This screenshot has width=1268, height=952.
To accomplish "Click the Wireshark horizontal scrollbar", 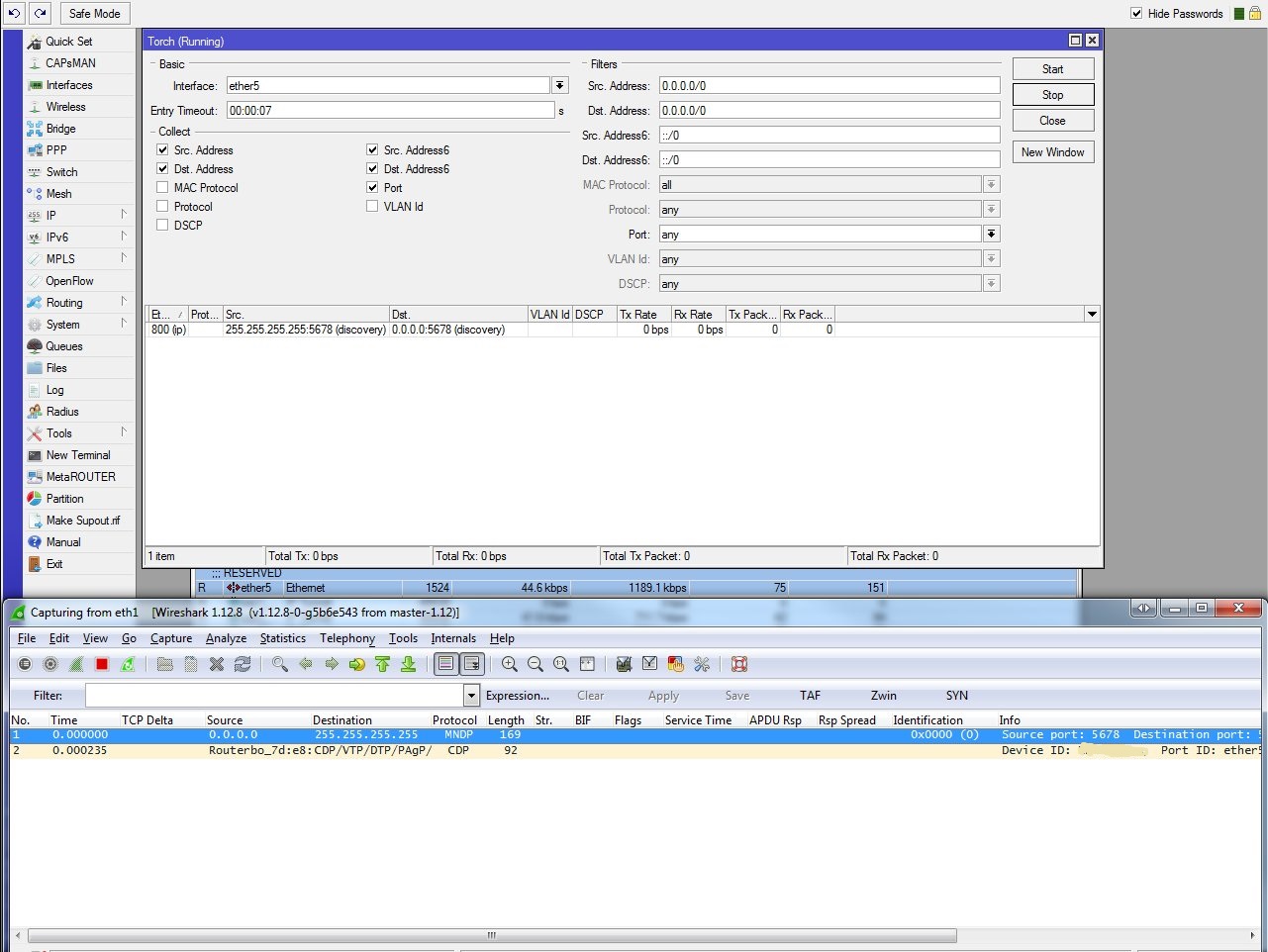I will (x=492, y=935).
